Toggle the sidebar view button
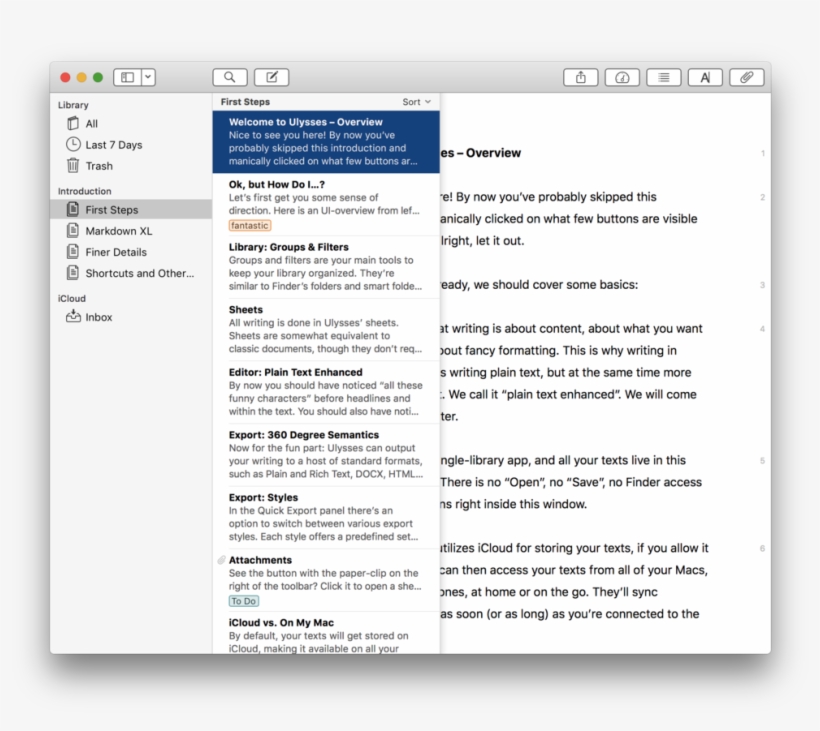Image resolution: width=820 pixels, height=731 pixels. (127, 77)
